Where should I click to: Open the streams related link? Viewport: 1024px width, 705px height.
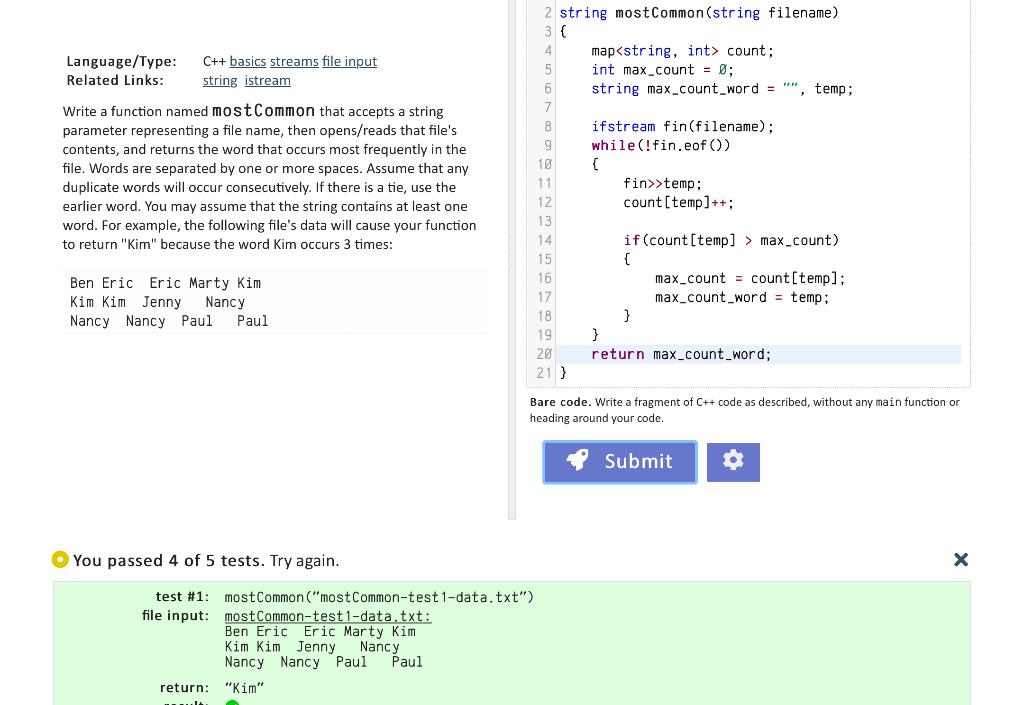(x=294, y=61)
